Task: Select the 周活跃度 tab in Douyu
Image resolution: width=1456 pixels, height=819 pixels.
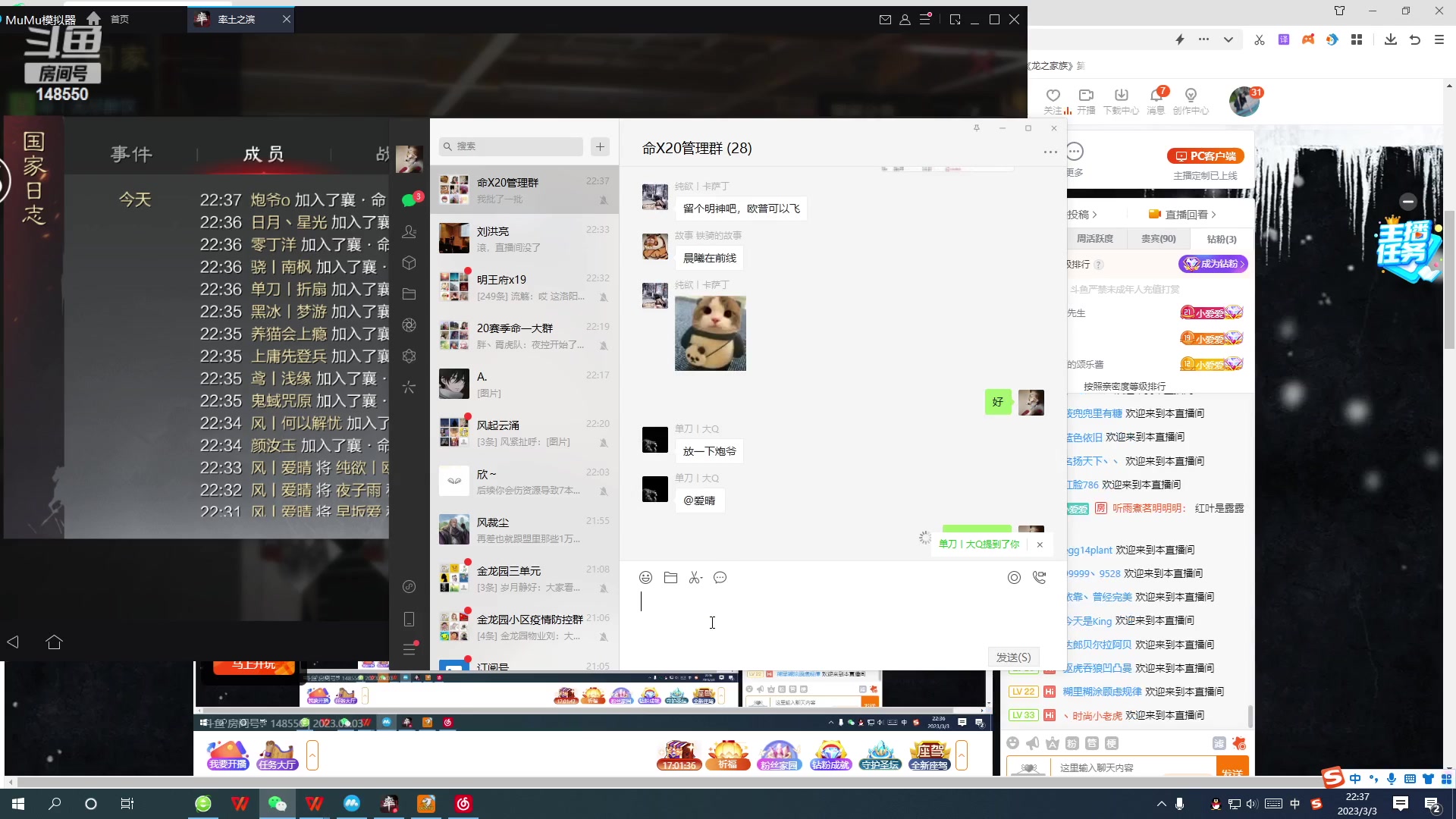Action: [1095, 239]
